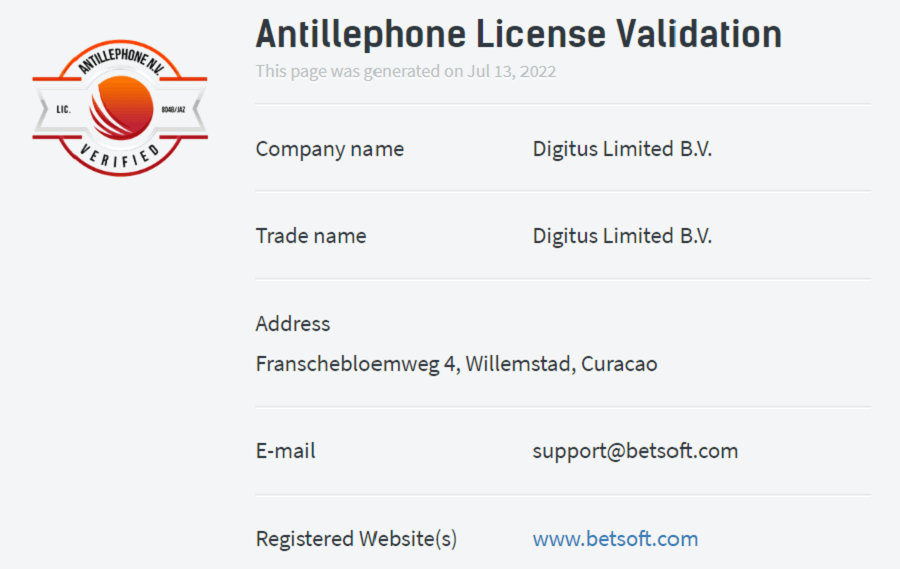Open the www.betsoft.com link
The image size is (900, 569).
point(615,539)
